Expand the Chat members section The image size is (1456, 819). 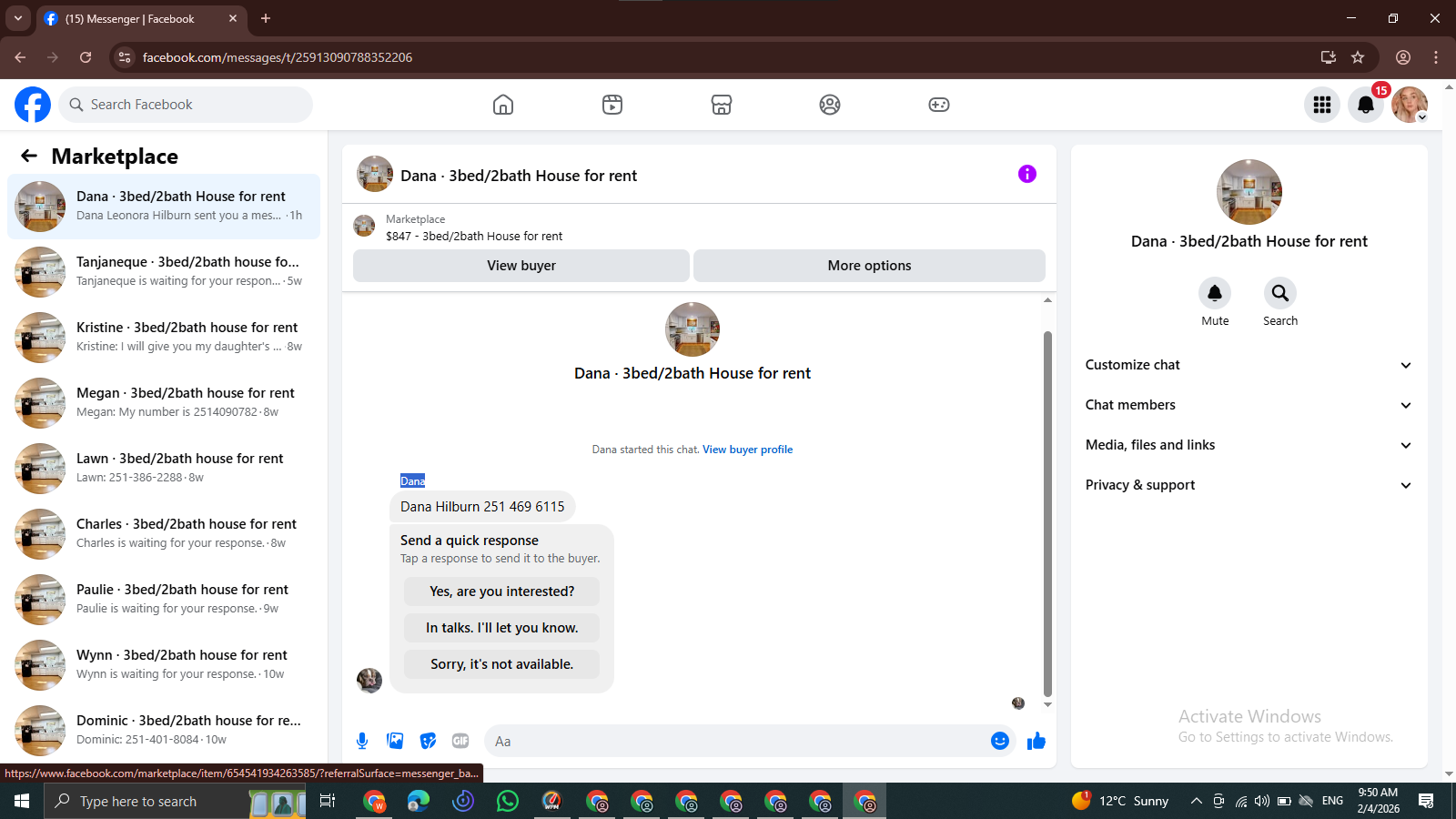click(1249, 405)
